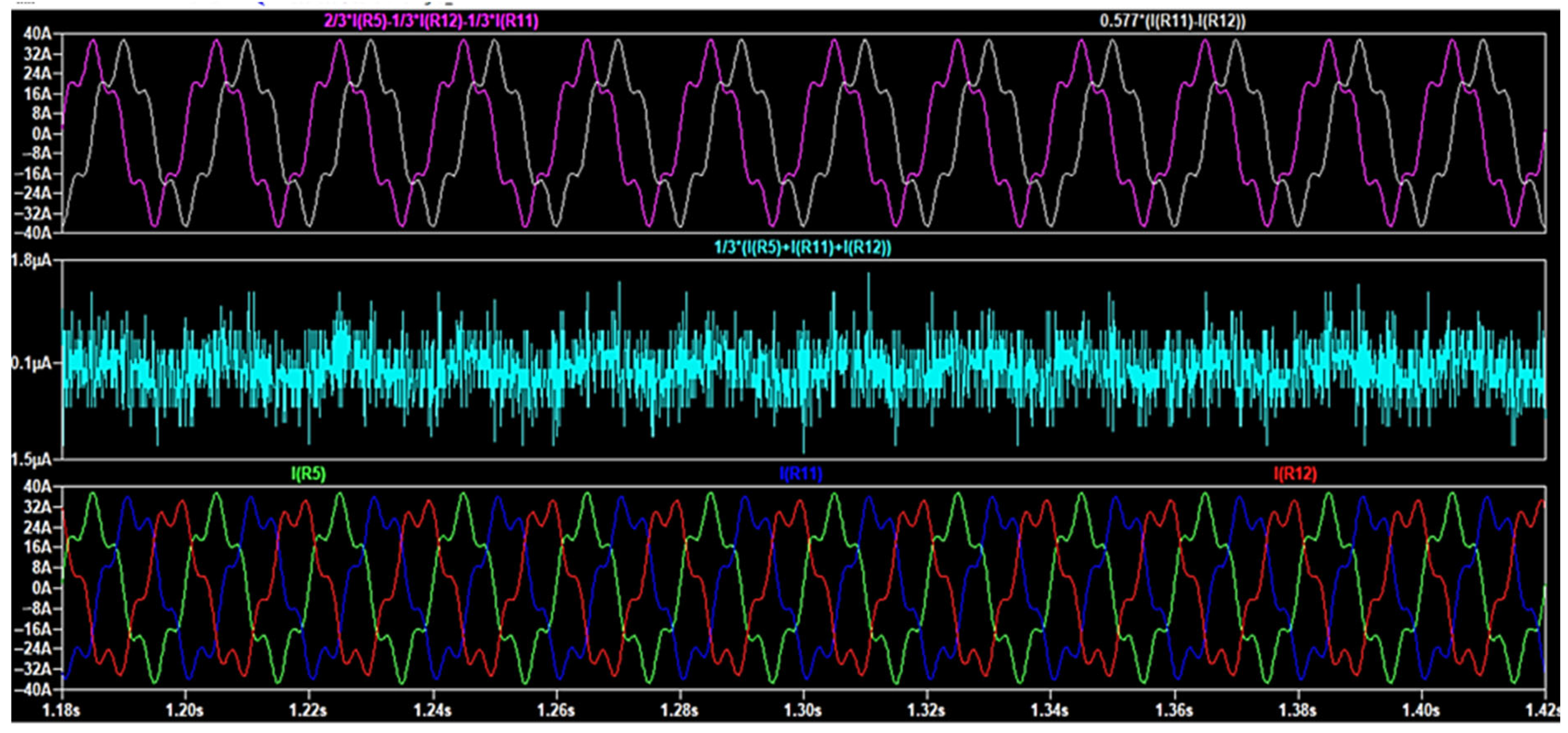This screenshot has width=1568, height=733.
Task: Click the 0.1µA axis label in middle pane
Action: pyautogui.click(x=32, y=364)
